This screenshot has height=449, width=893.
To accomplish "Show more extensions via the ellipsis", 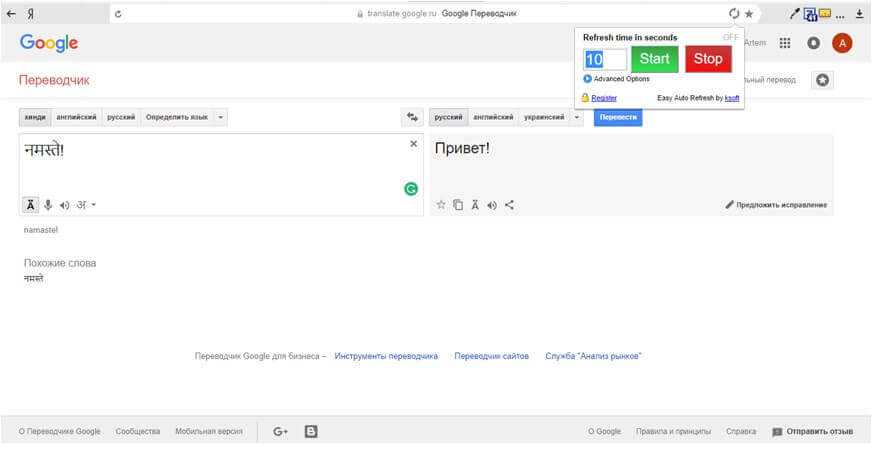I will (x=840, y=15).
